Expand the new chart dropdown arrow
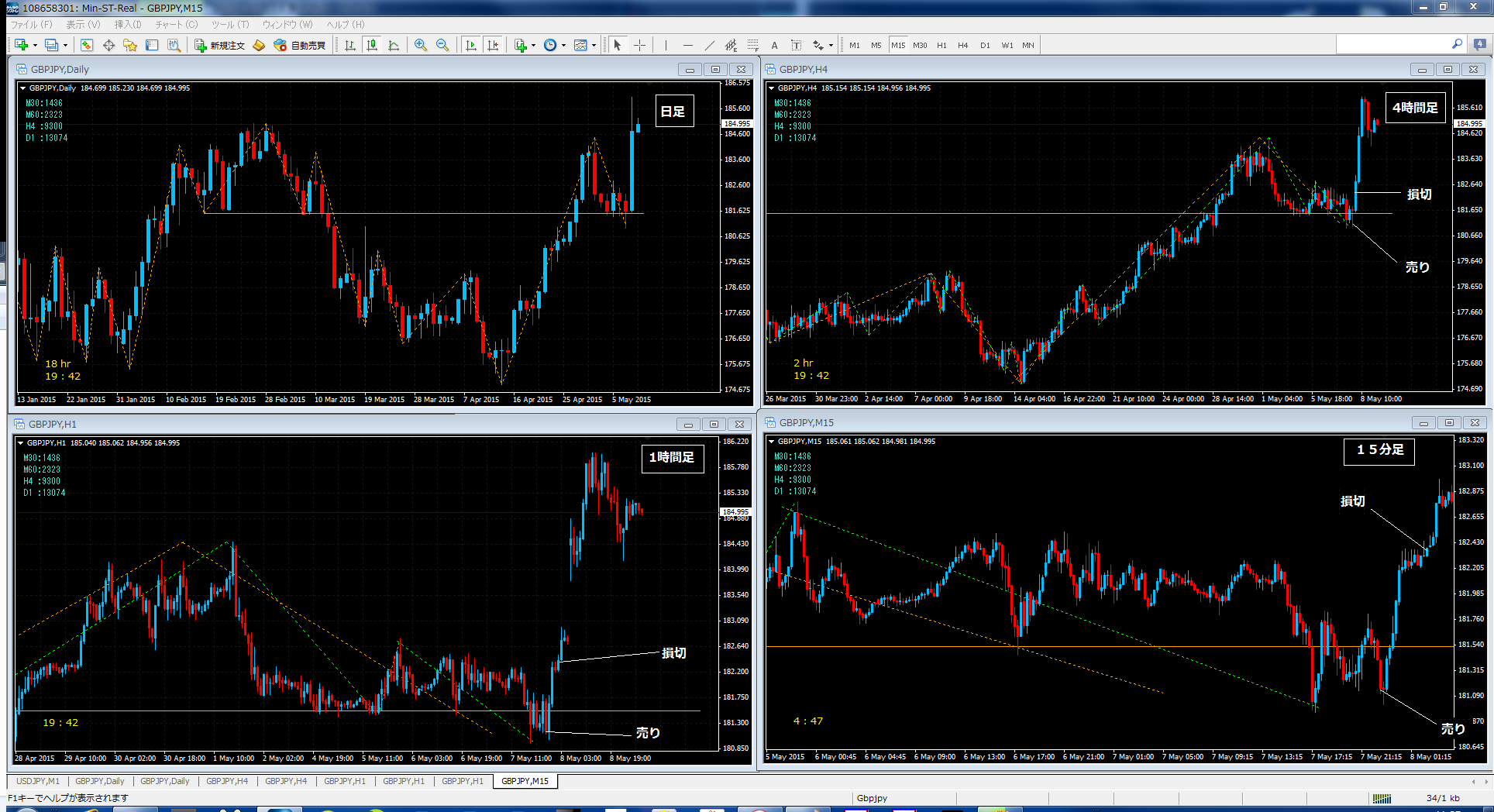The width and height of the screenshot is (1494, 812). [x=35, y=45]
